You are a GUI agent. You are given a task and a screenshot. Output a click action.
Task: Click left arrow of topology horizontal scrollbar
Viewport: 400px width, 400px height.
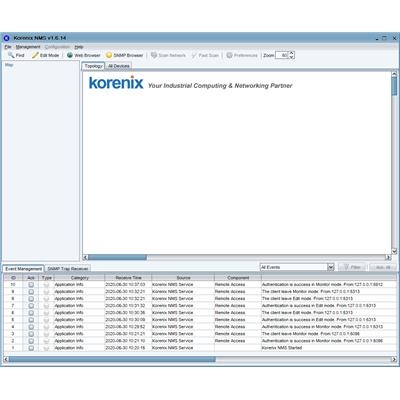[85, 257]
